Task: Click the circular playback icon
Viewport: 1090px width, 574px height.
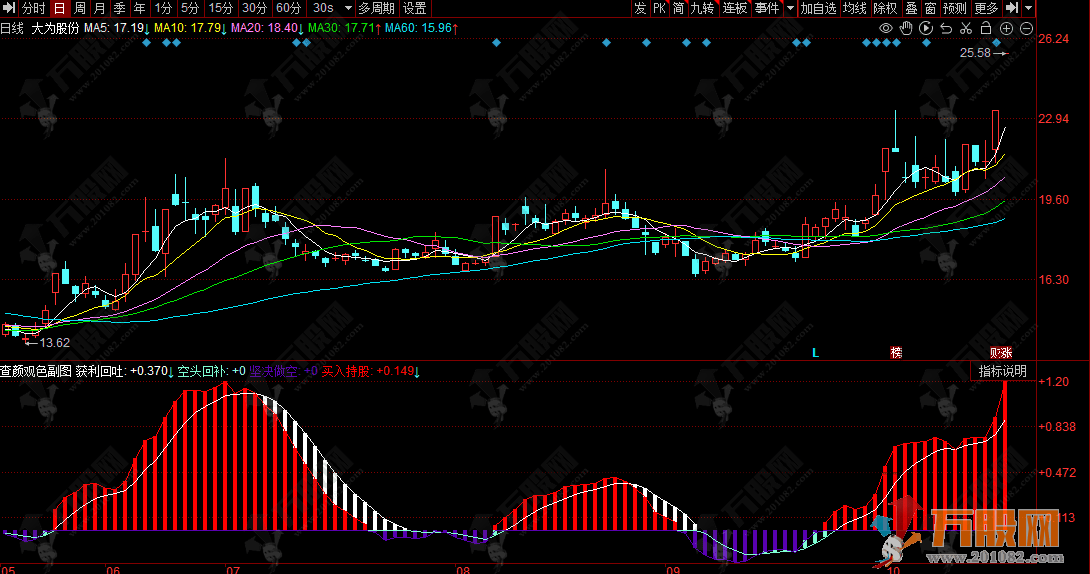Action: tap(925, 28)
